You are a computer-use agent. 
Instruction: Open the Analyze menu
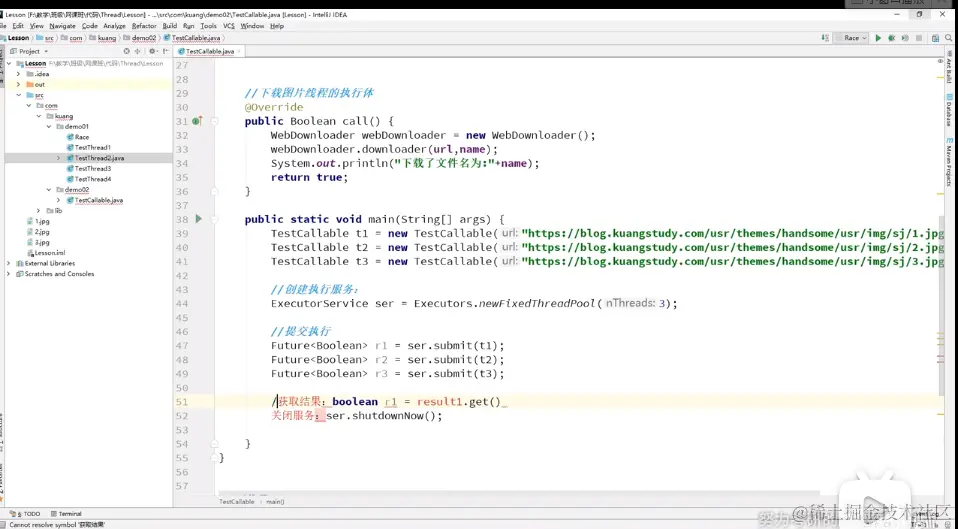click(114, 26)
